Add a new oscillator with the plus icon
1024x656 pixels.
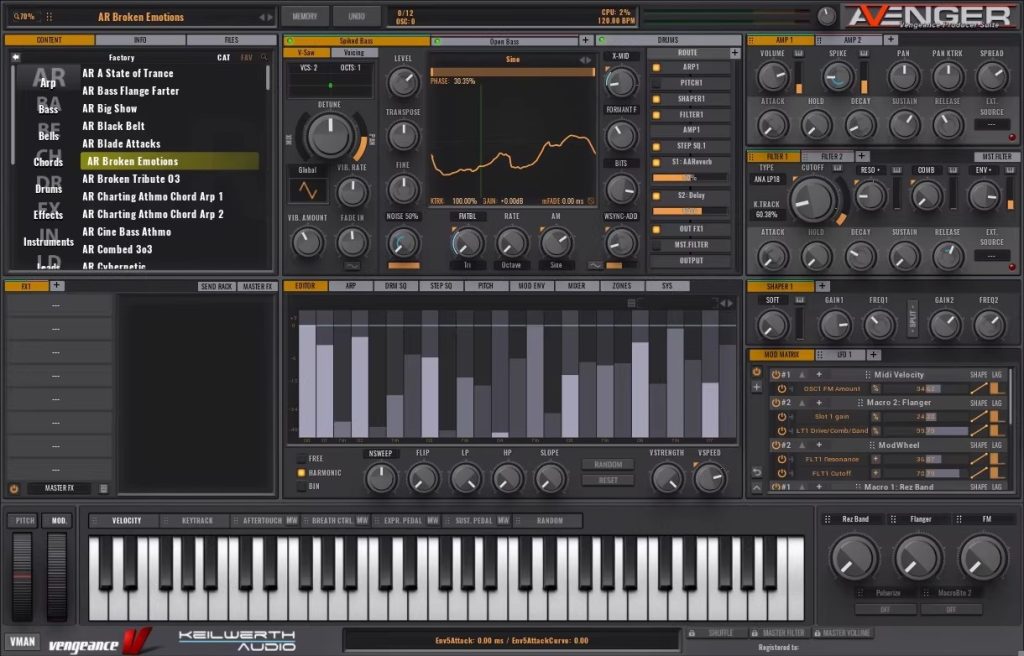585,40
